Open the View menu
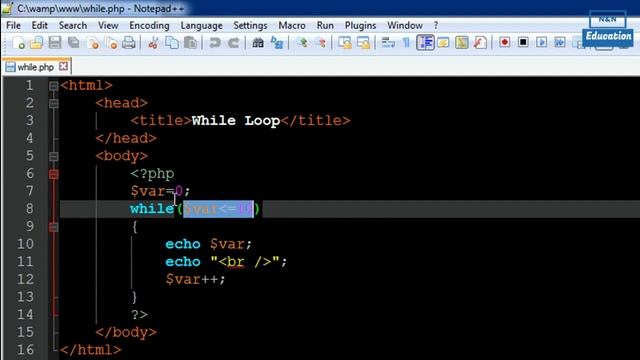 (x=108, y=25)
